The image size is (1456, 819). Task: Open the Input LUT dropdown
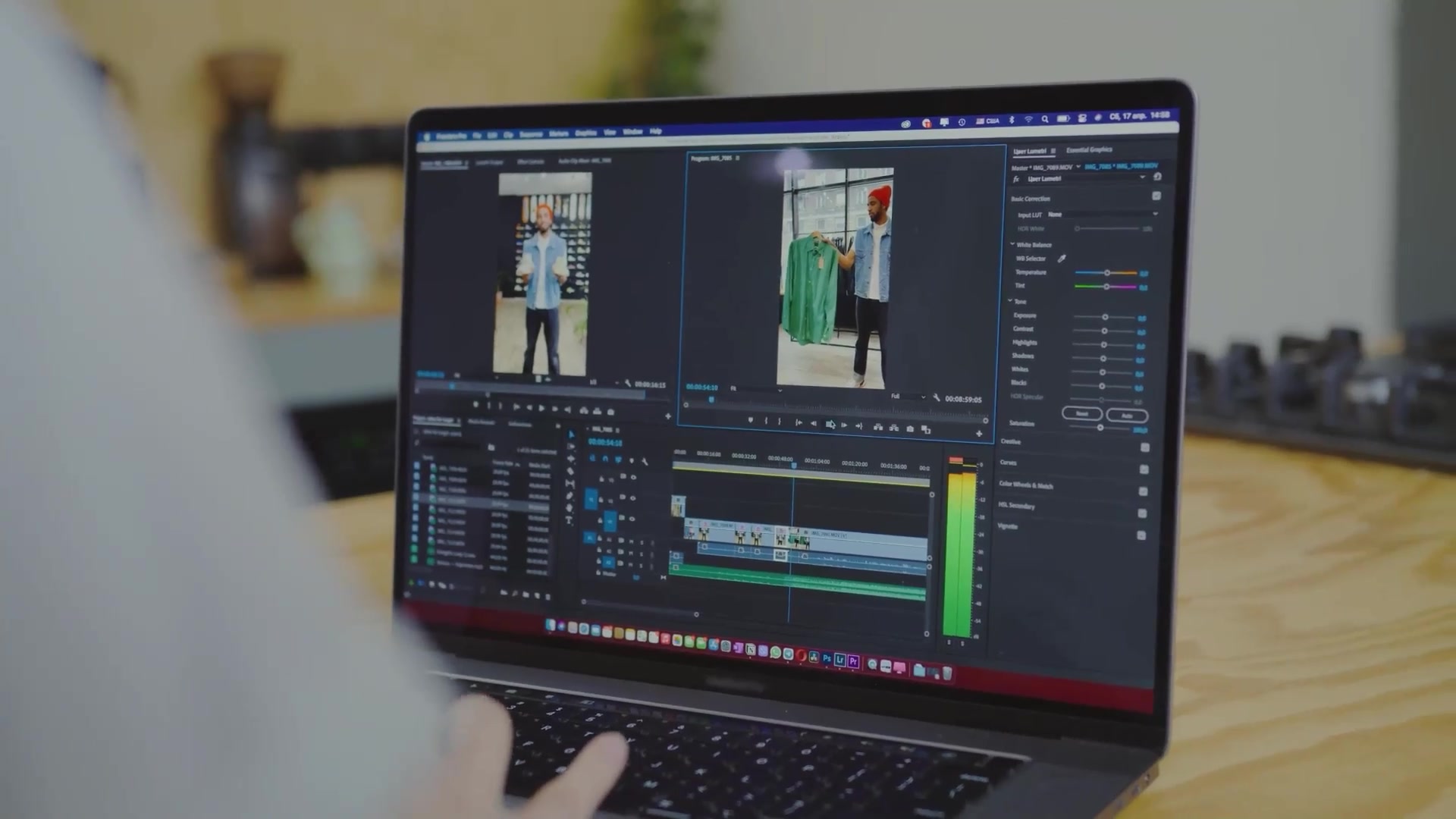click(1103, 215)
